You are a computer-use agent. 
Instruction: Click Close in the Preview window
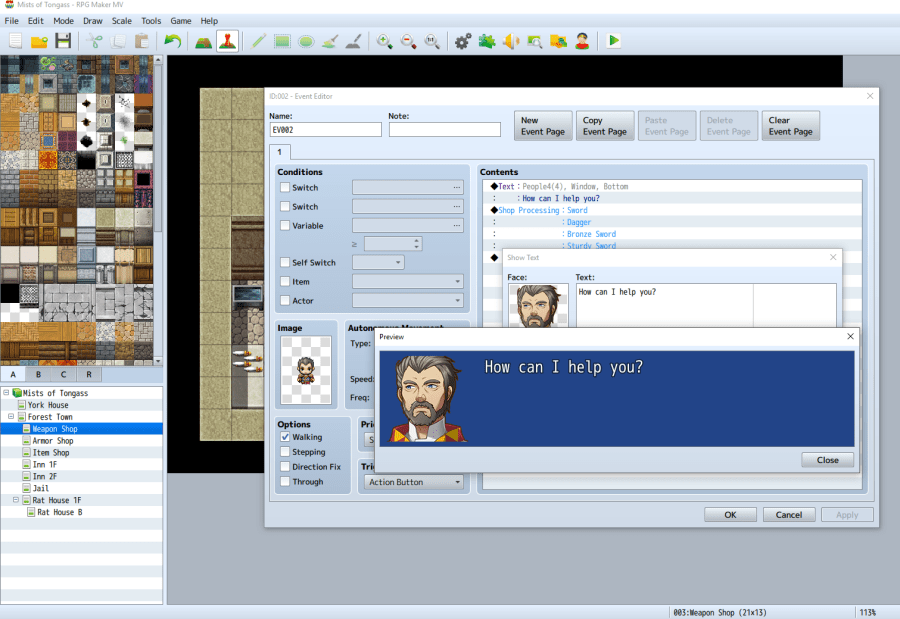click(x=827, y=460)
